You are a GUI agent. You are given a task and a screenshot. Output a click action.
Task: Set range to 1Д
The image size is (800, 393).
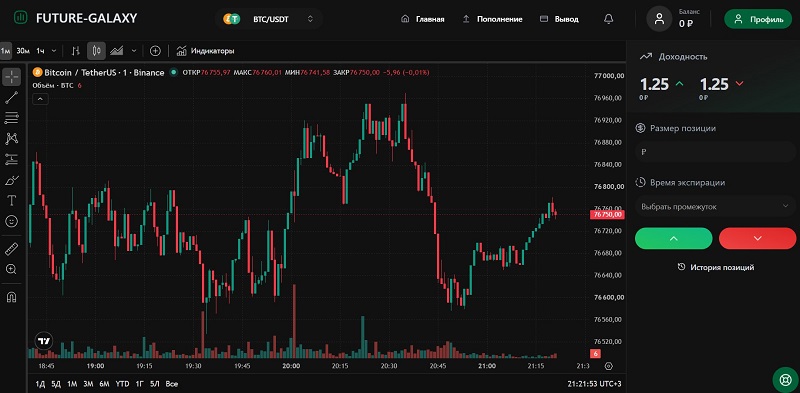pyautogui.click(x=40, y=384)
